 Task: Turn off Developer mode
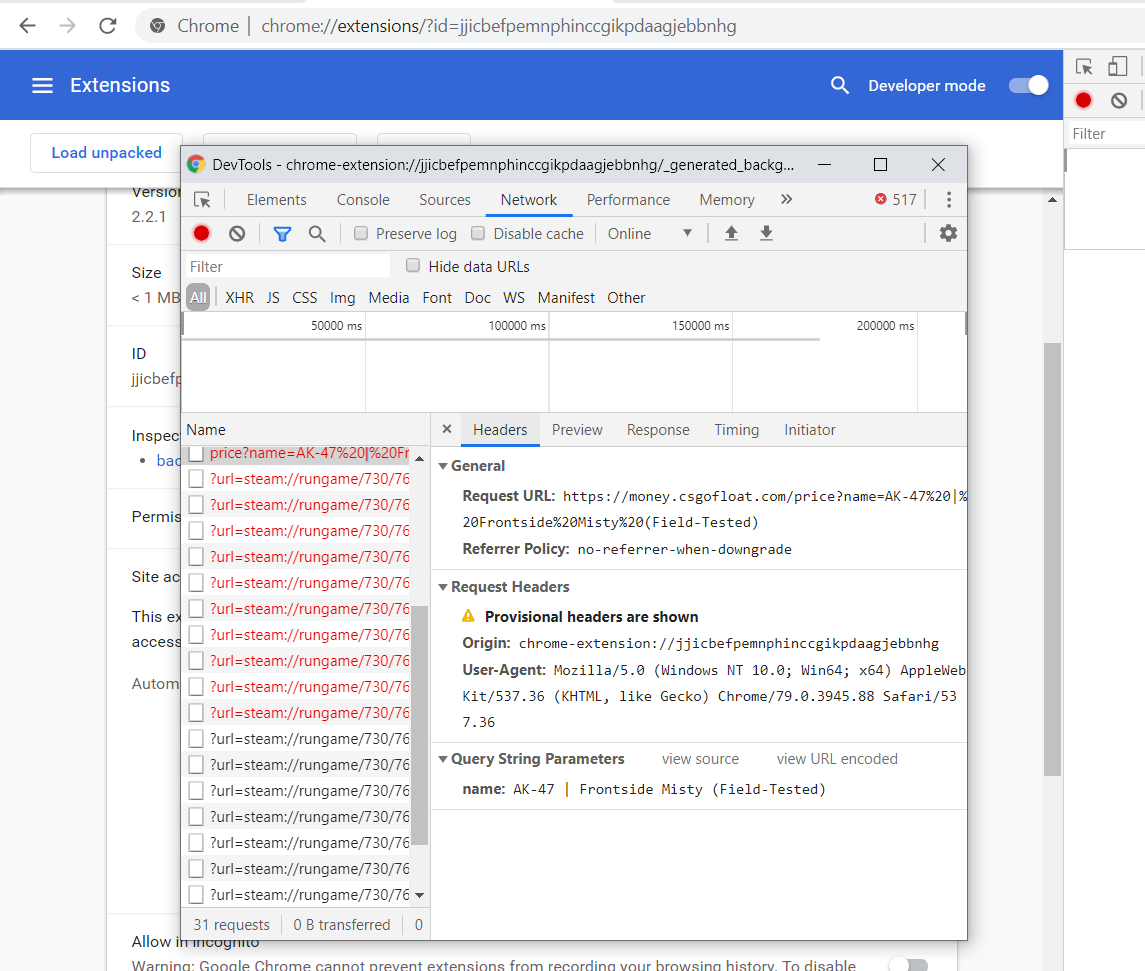[x=1028, y=85]
